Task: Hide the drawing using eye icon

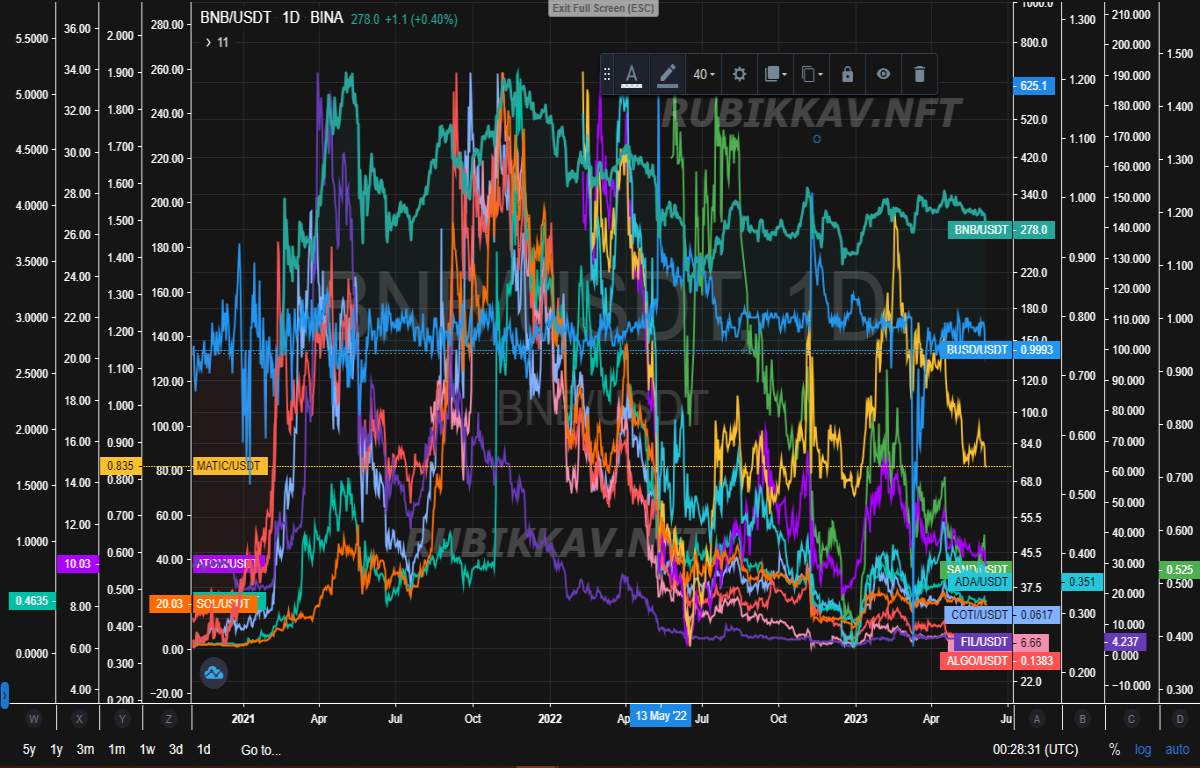Action: [x=883, y=74]
